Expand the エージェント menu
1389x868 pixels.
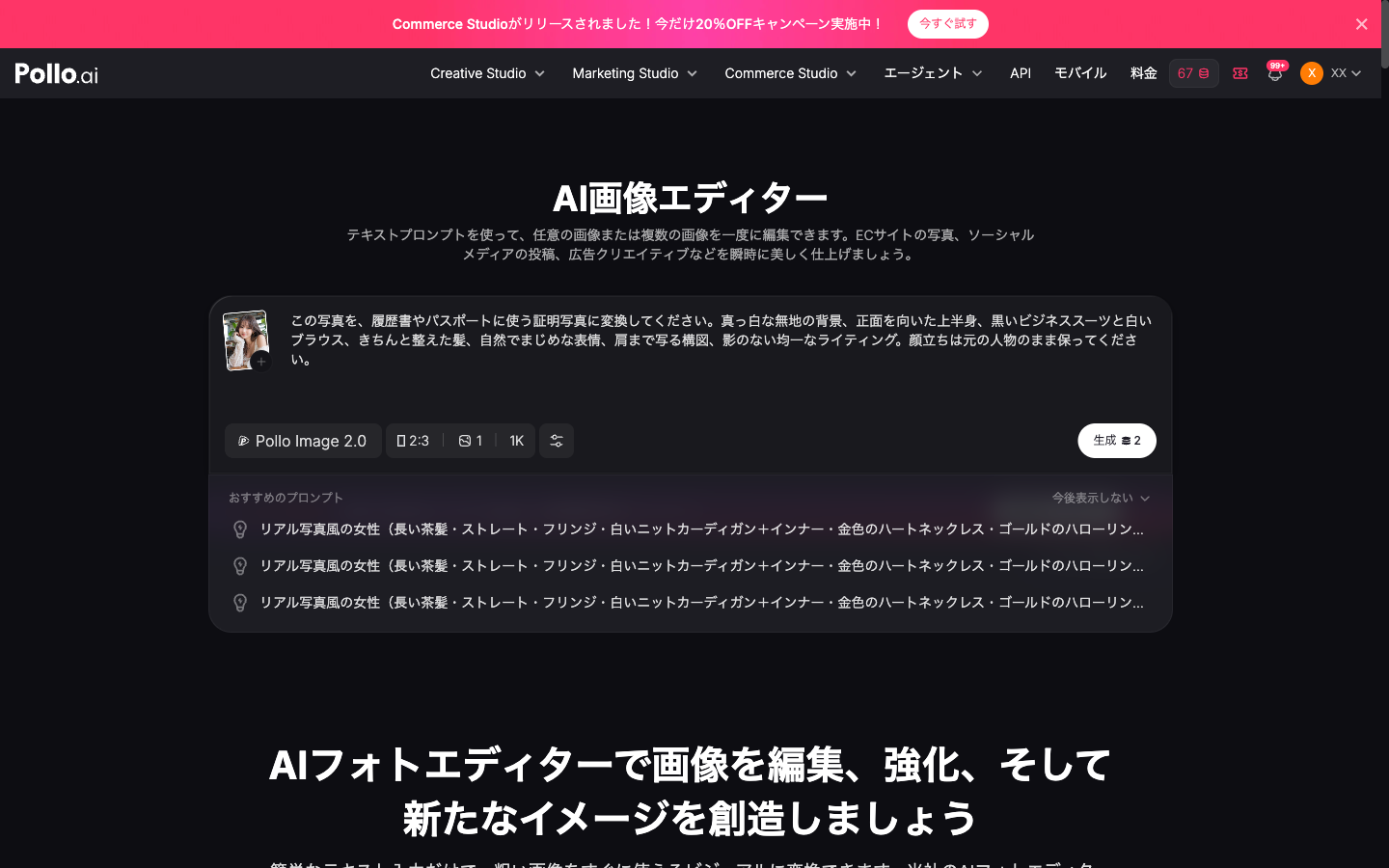pos(933,73)
